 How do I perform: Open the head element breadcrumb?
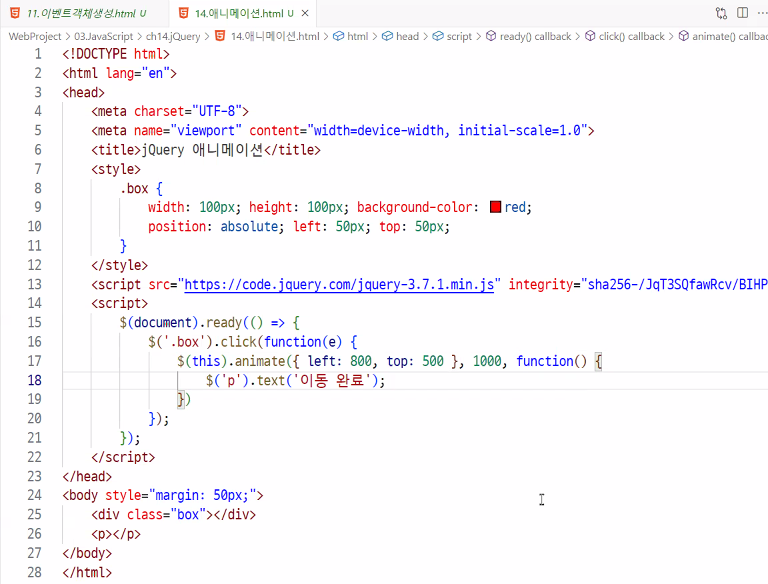407,36
